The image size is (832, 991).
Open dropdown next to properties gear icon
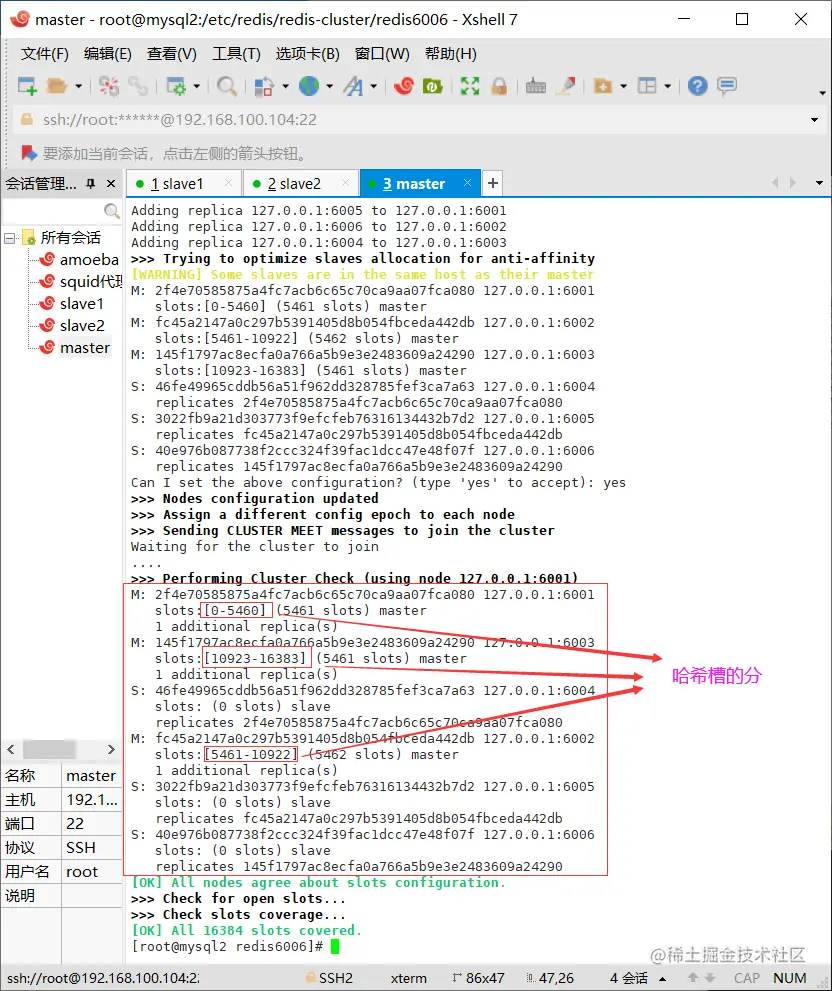pyautogui.click(x=197, y=86)
